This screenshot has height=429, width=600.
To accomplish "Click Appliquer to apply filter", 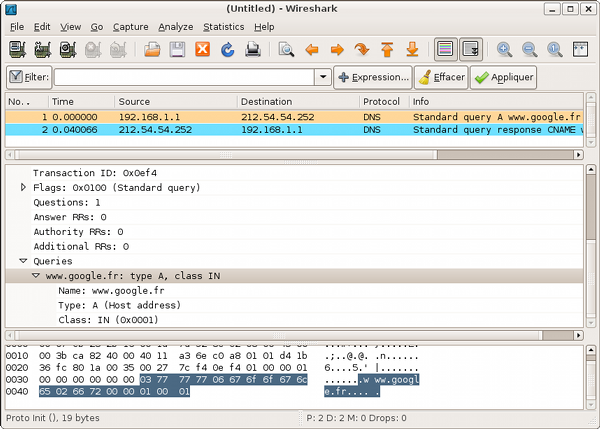I will [x=503, y=77].
